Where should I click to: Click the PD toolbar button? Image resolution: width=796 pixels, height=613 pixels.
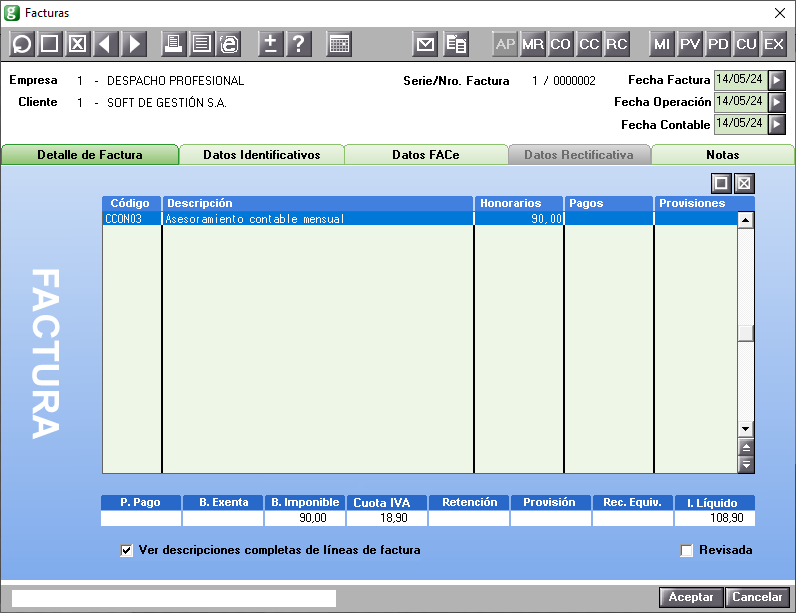point(718,44)
